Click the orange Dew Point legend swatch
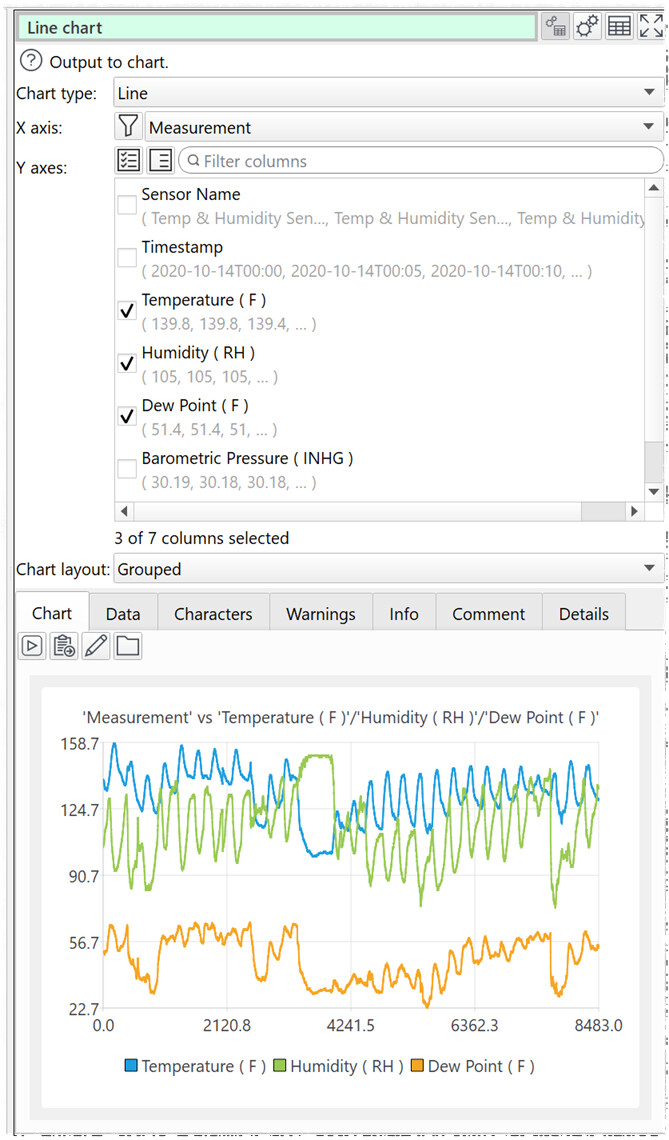 pos(417,1066)
